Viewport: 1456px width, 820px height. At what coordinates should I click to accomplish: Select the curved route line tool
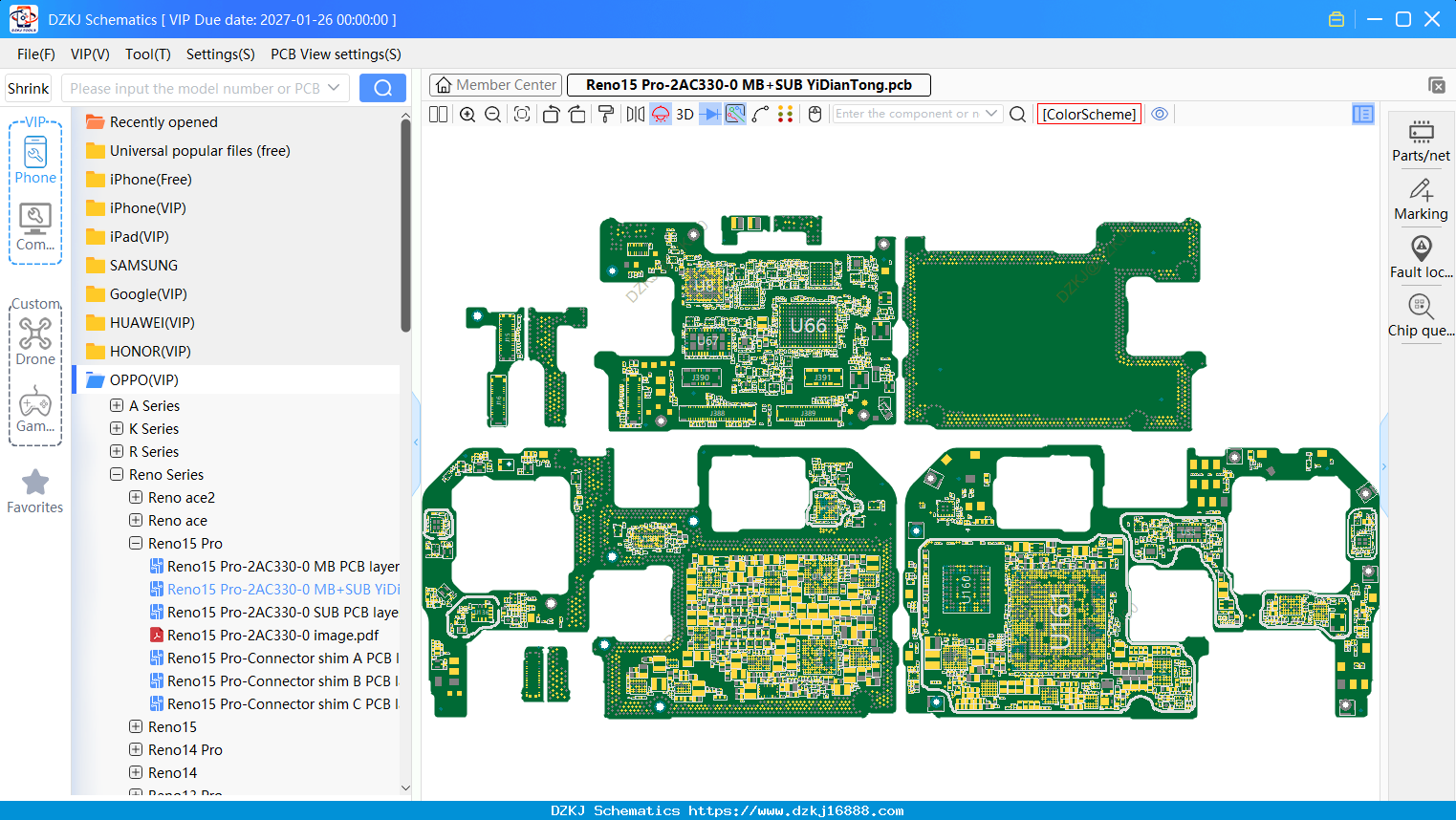coord(761,114)
